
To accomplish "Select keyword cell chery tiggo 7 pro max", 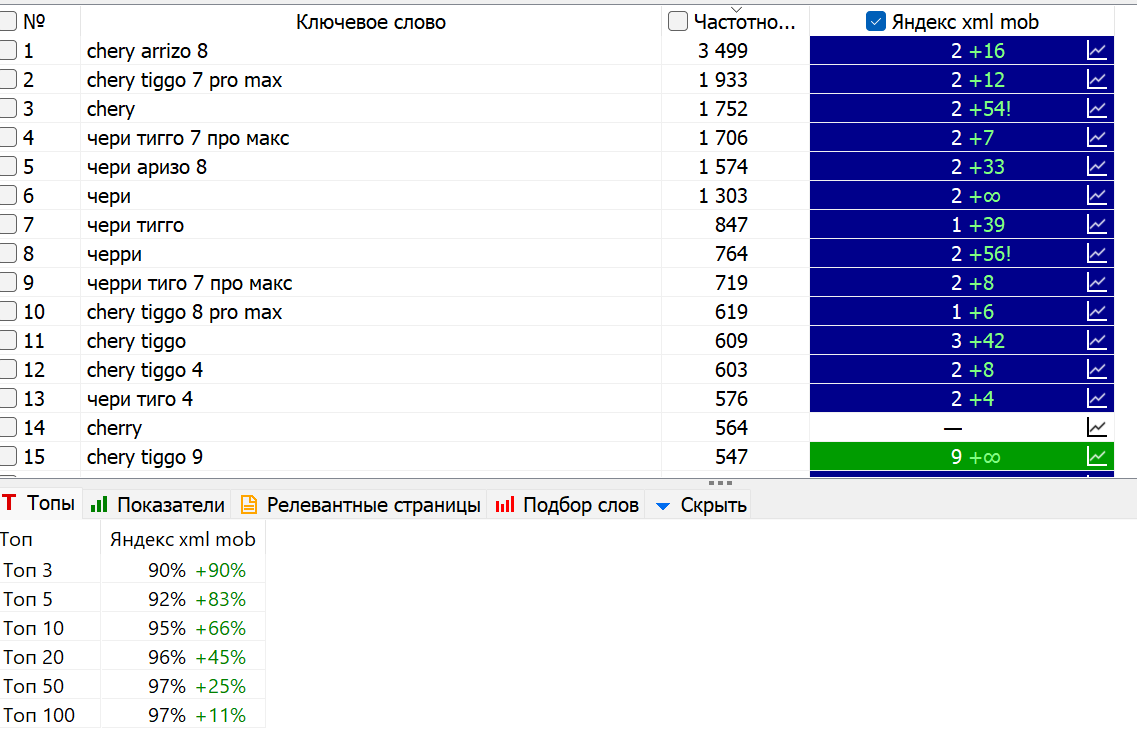I will (x=371, y=80).
